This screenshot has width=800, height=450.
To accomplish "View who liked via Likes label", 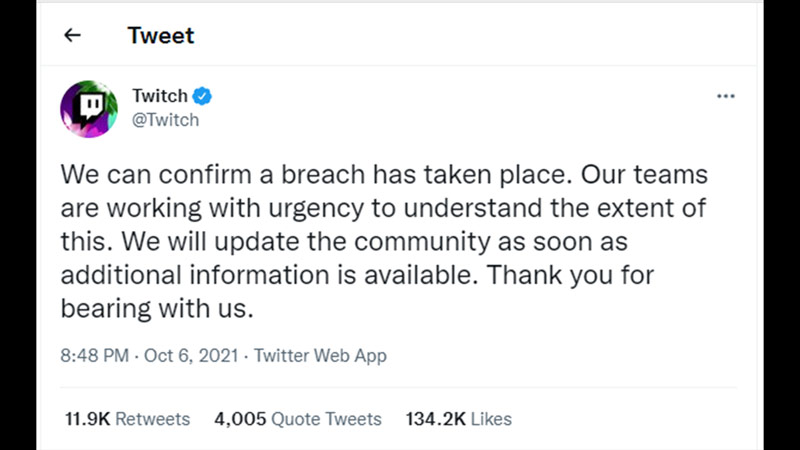I will (x=491, y=419).
